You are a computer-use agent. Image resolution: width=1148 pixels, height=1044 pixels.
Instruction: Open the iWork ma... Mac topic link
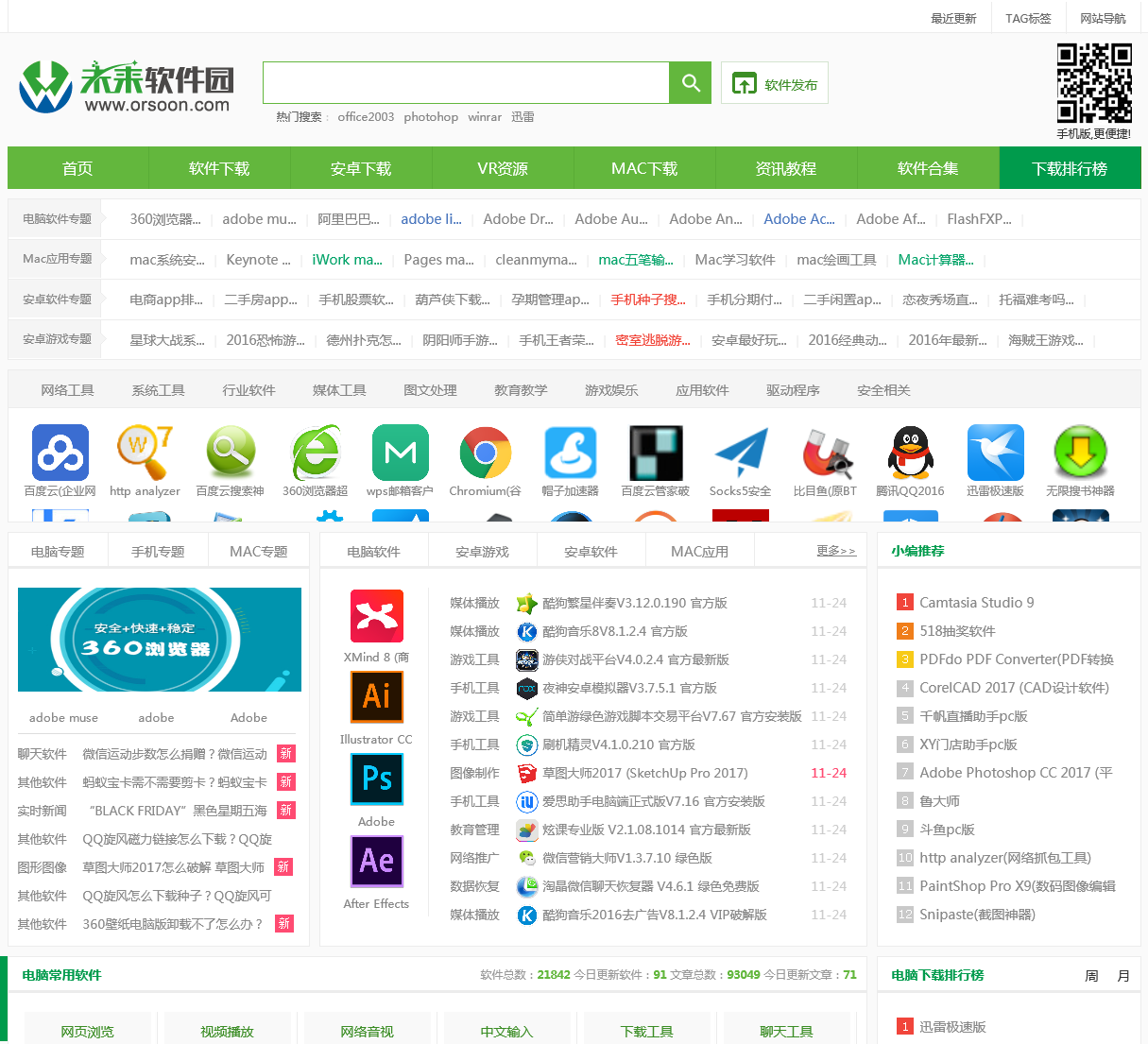(347, 259)
